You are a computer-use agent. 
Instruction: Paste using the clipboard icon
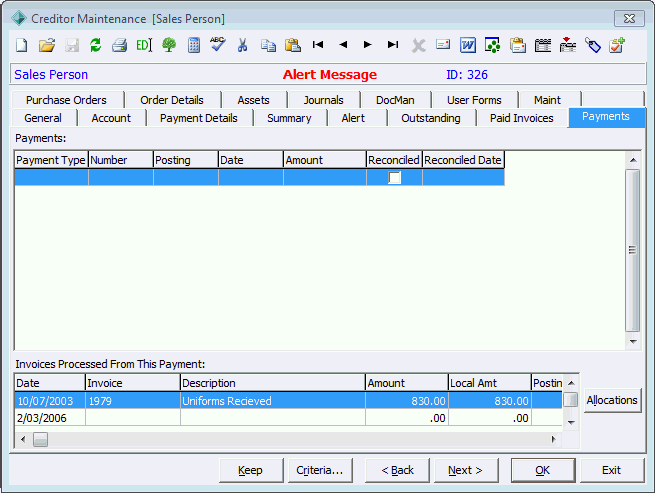click(293, 45)
